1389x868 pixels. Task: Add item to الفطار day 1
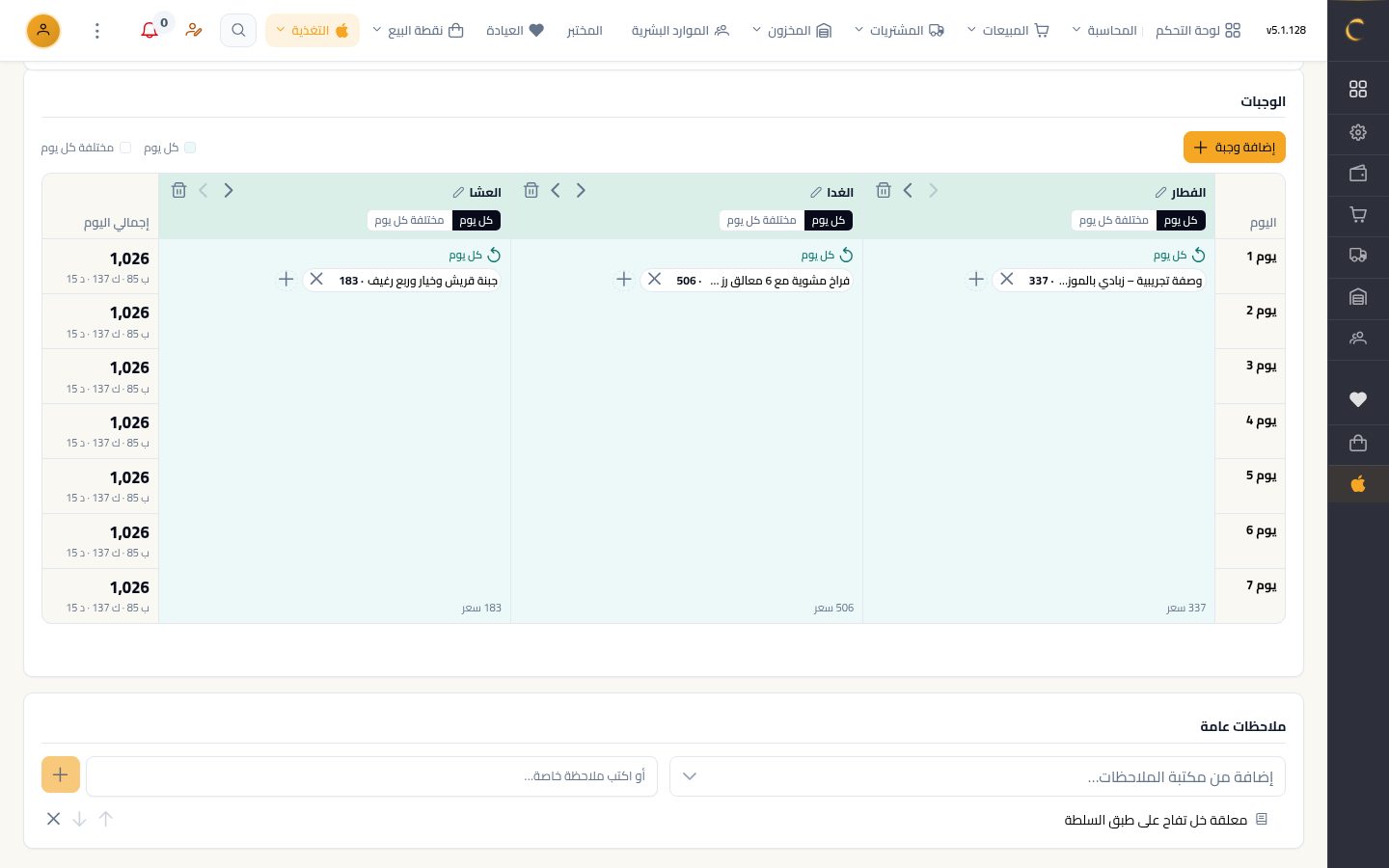[x=976, y=280]
